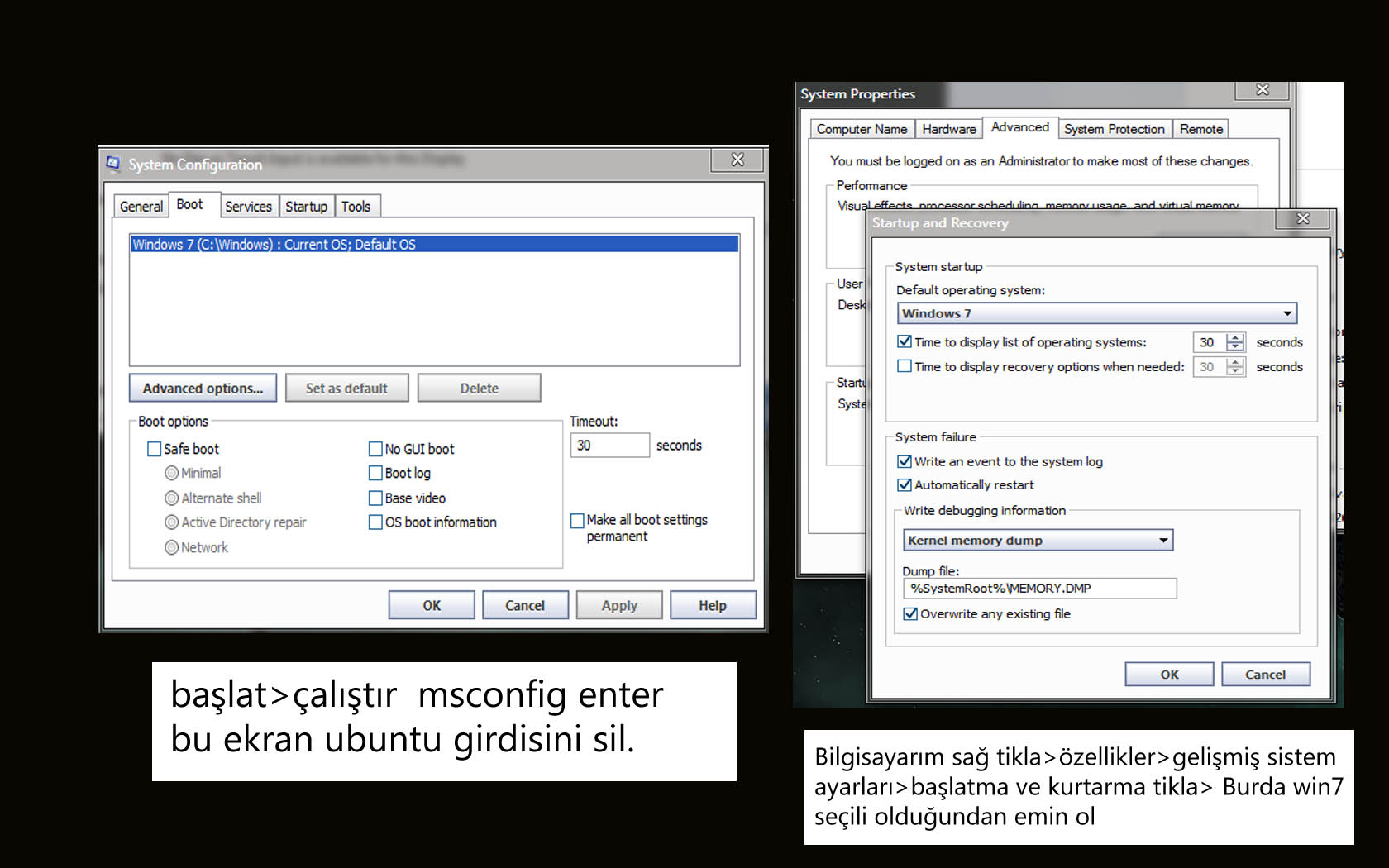Uncheck Automatically restart option
The width and height of the screenshot is (1389, 868).
[905, 484]
